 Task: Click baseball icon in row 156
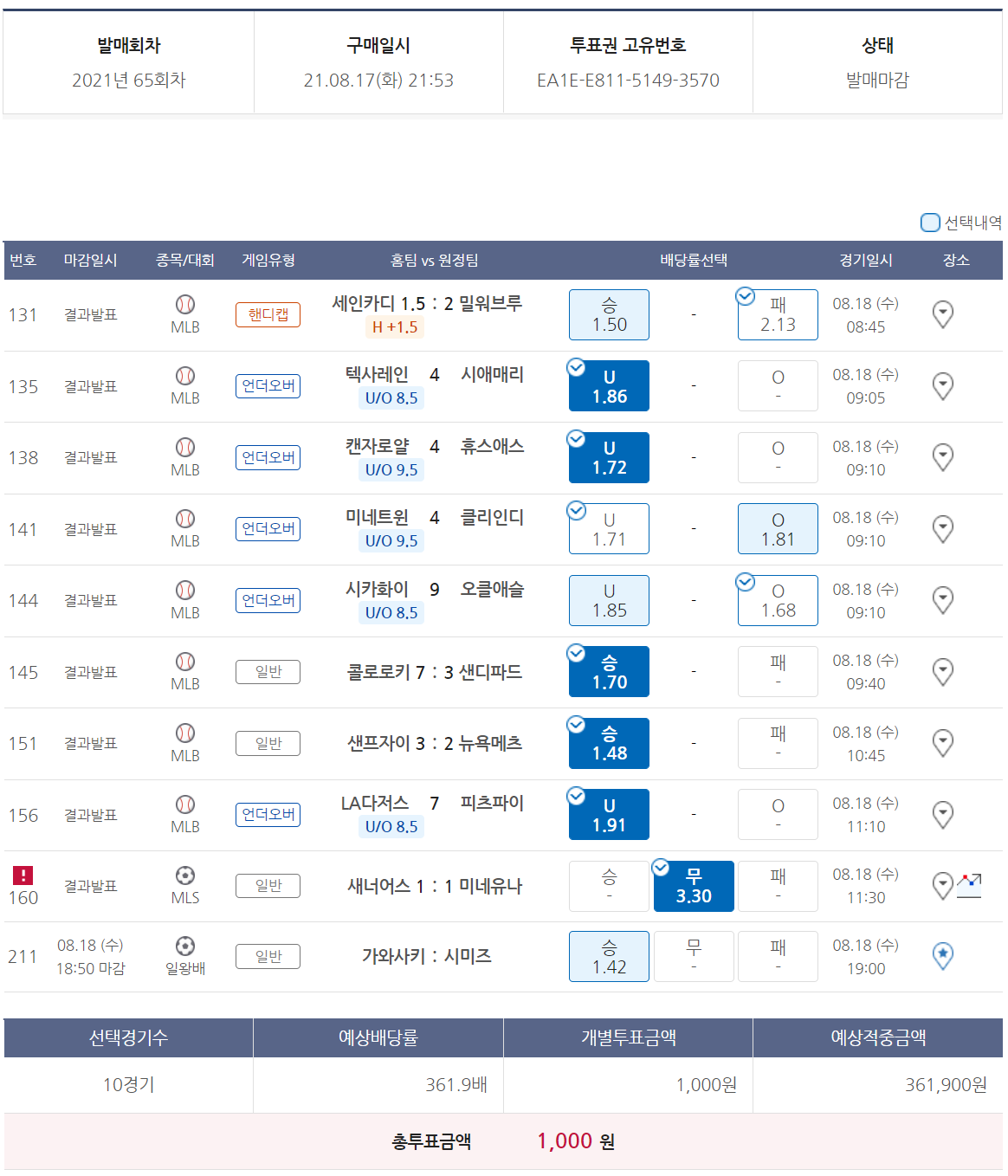185,804
